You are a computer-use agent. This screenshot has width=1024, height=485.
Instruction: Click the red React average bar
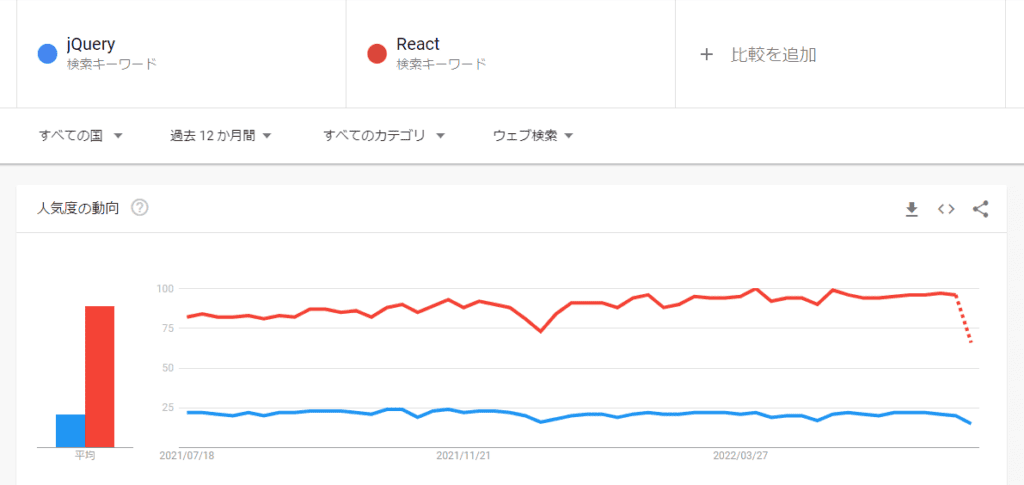(x=100, y=376)
